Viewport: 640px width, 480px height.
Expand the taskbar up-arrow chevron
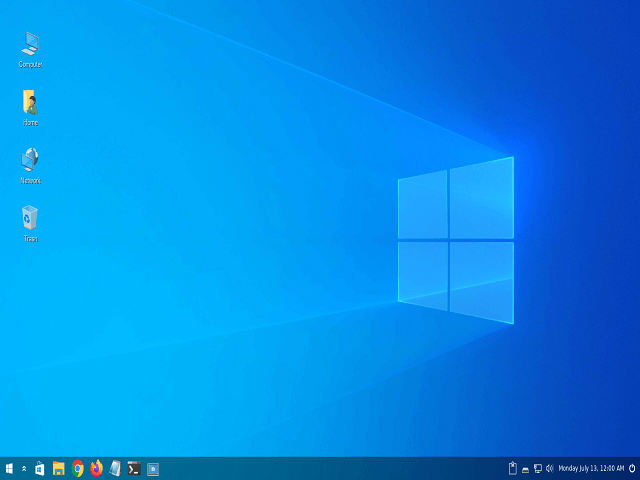pos(24,468)
